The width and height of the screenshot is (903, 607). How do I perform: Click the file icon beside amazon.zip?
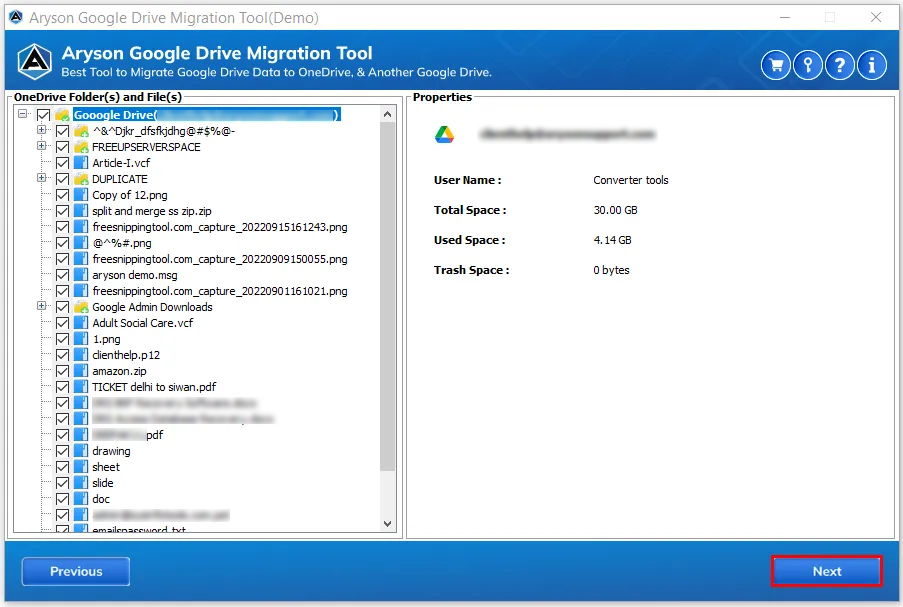[x=81, y=371]
